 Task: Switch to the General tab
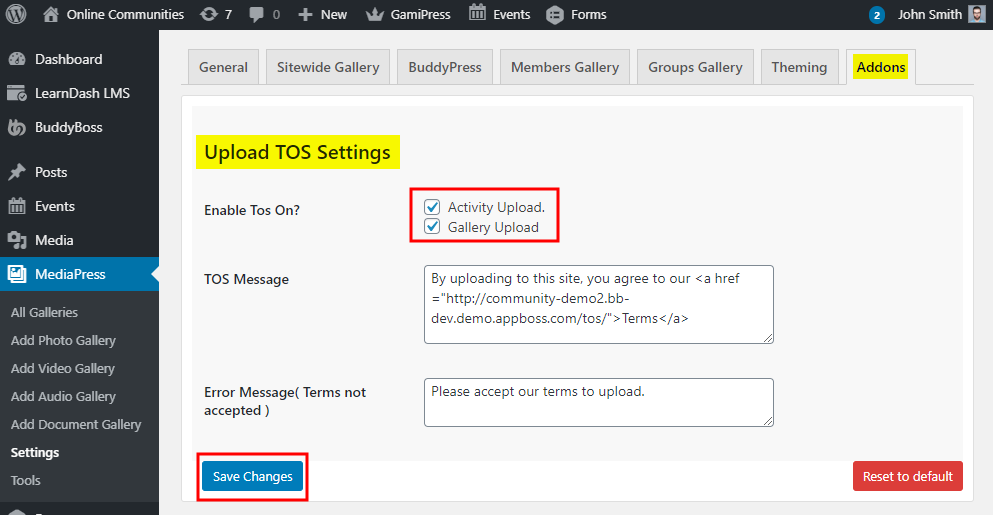pos(223,67)
